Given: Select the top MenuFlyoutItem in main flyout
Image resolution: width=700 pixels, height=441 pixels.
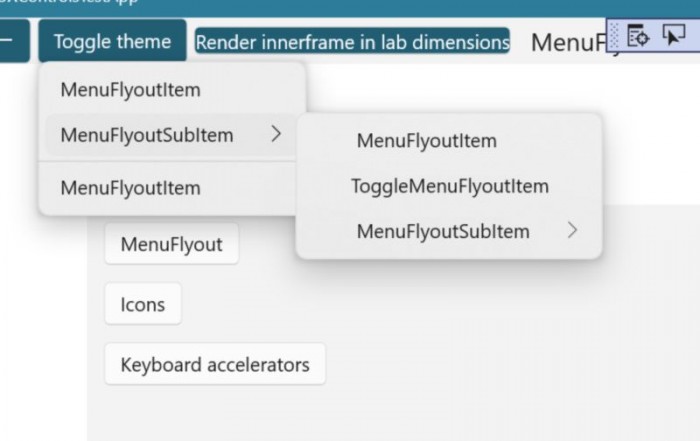Looking at the screenshot, I should tap(130, 89).
